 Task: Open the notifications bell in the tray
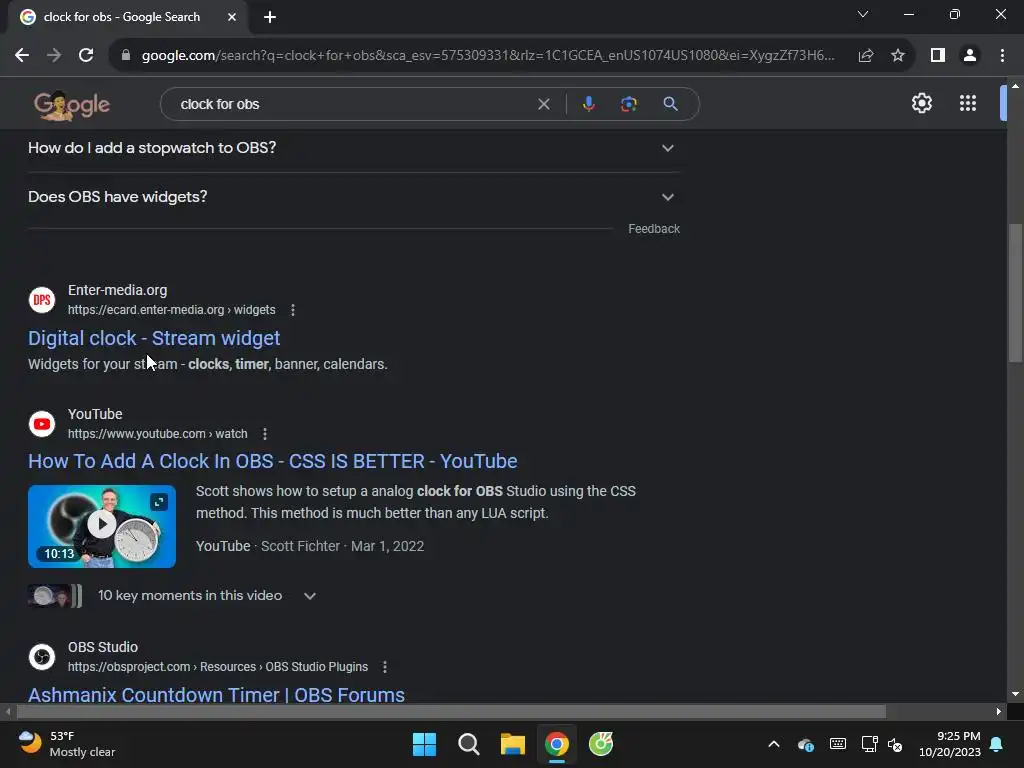(997, 744)
